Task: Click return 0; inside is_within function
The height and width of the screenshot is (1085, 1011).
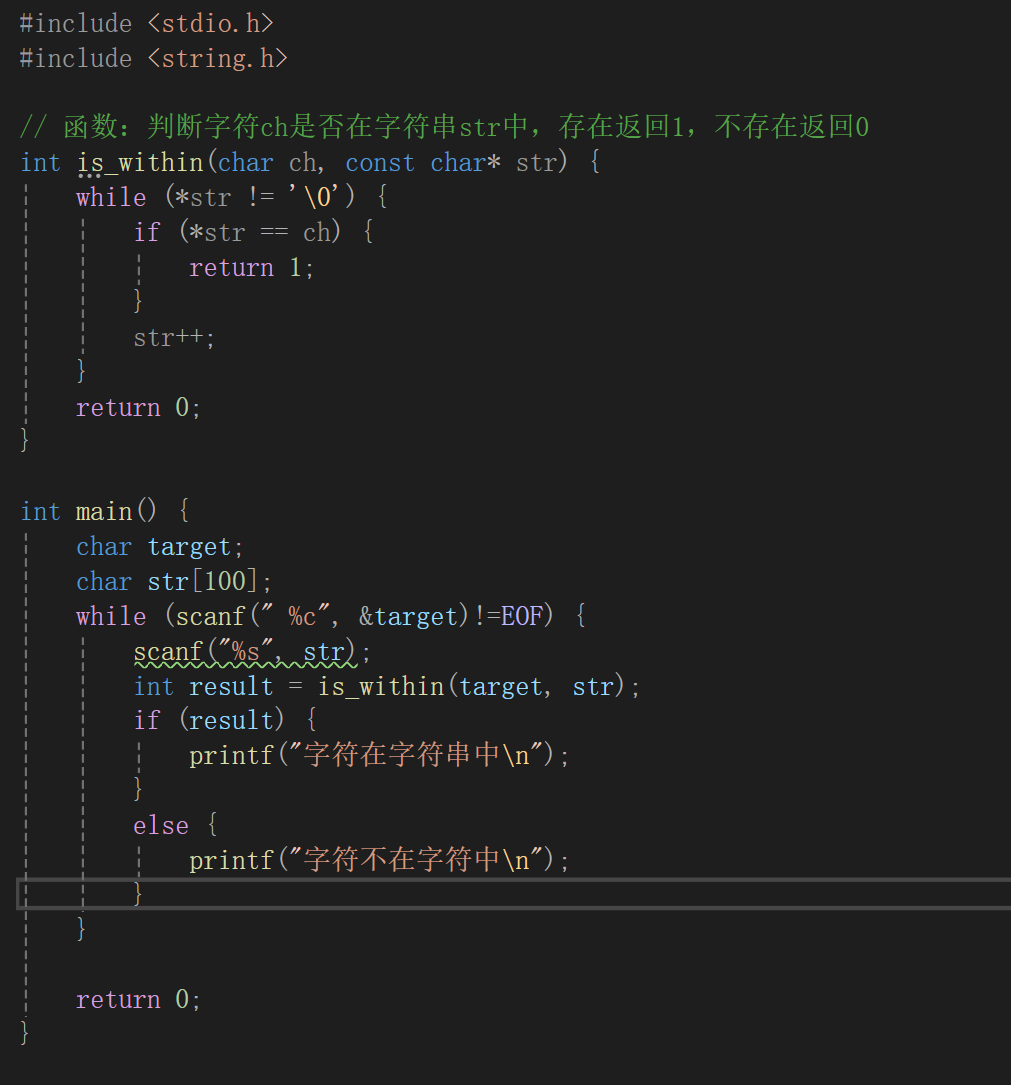Action: click(x=138, y=408)
